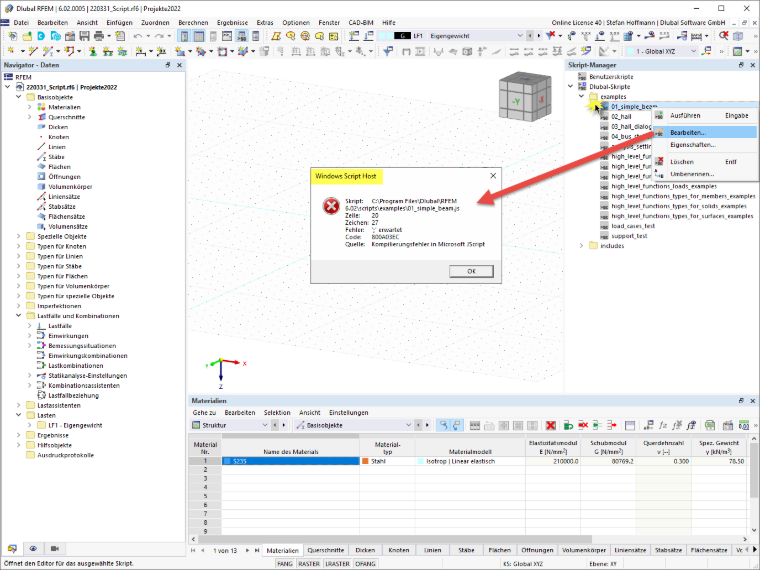The width and height of the screenshot is (760, 570).
Task: Go to next load case arrow
Action: point(538,35)
